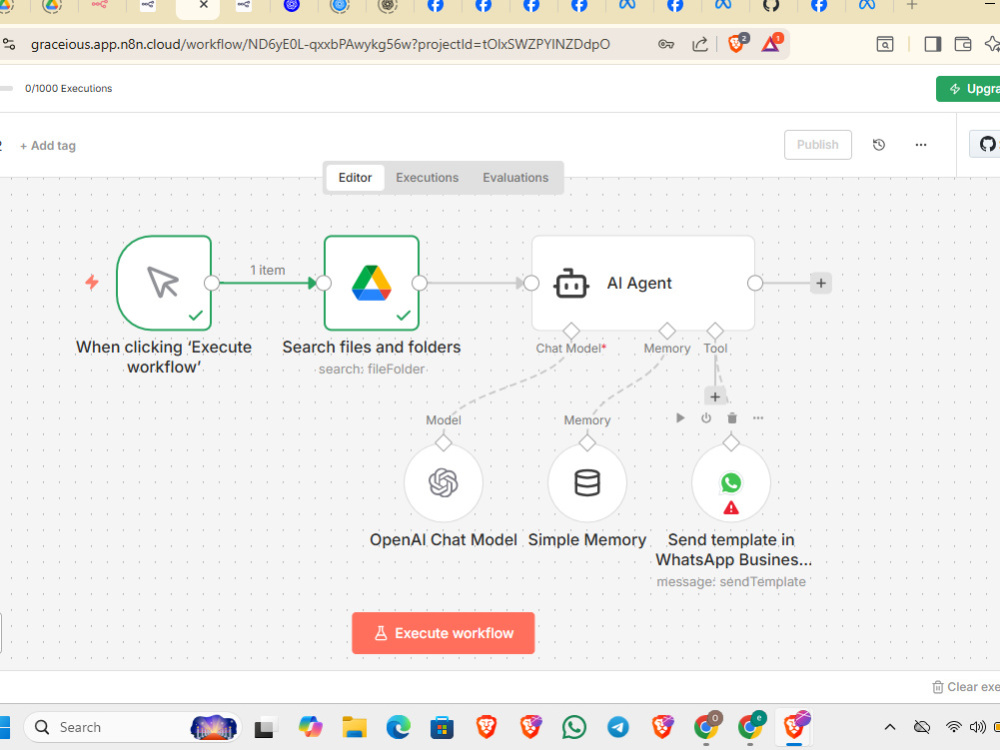1000x750 pixels.
Task: Click the '1 item' connection label
Action: coord(267,270)
